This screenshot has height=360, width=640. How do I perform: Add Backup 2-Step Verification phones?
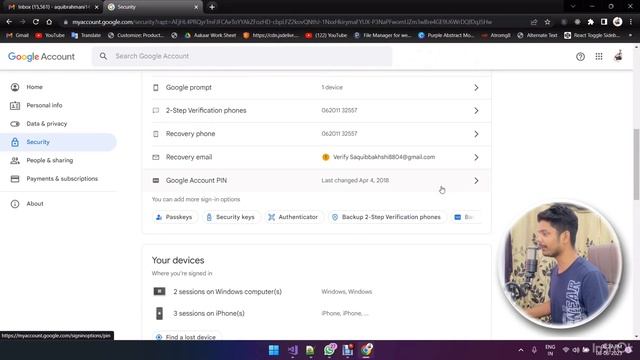coord(387,217)
